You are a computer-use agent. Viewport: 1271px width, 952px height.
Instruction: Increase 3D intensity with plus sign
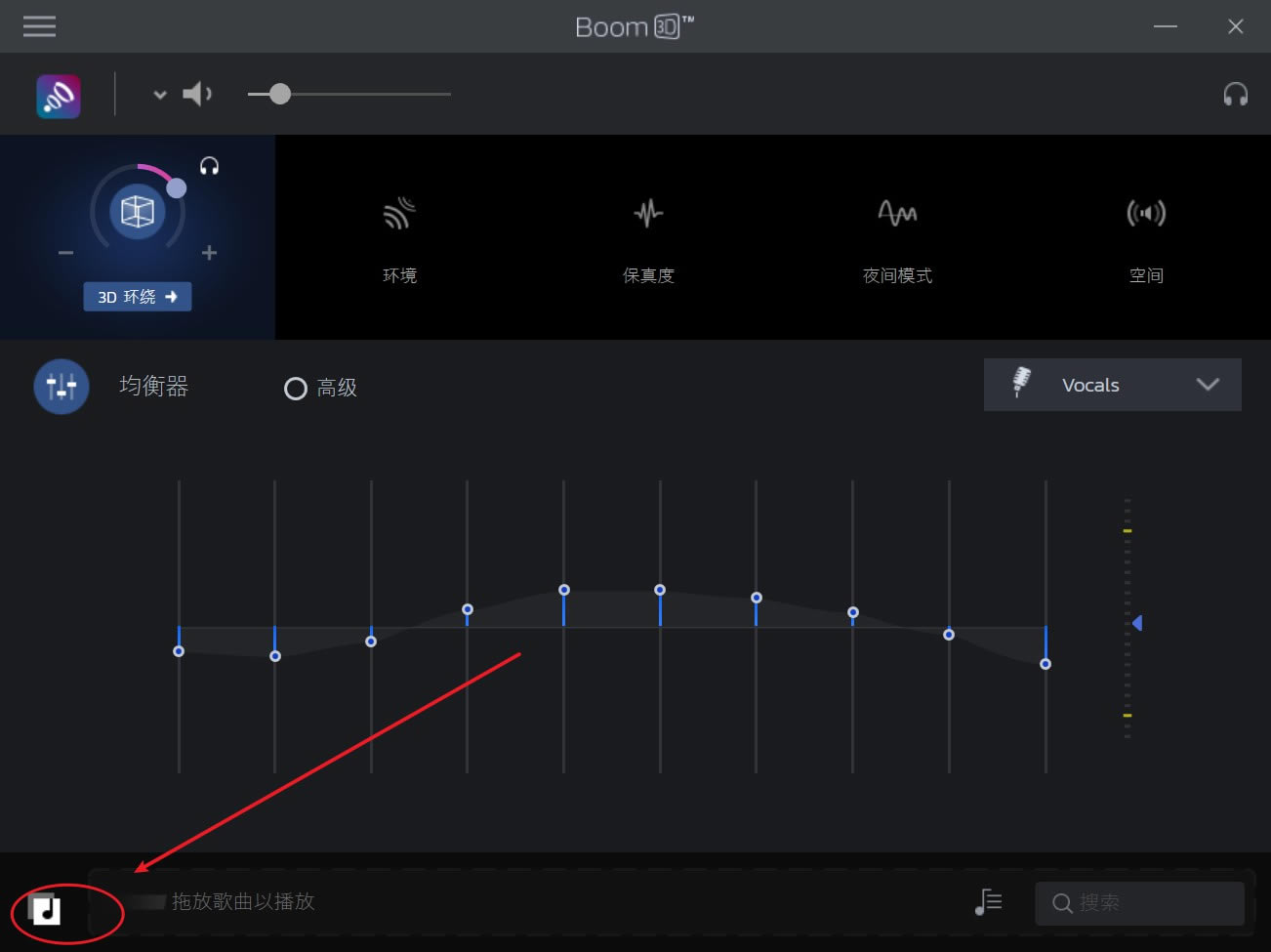tap(209, 253)
